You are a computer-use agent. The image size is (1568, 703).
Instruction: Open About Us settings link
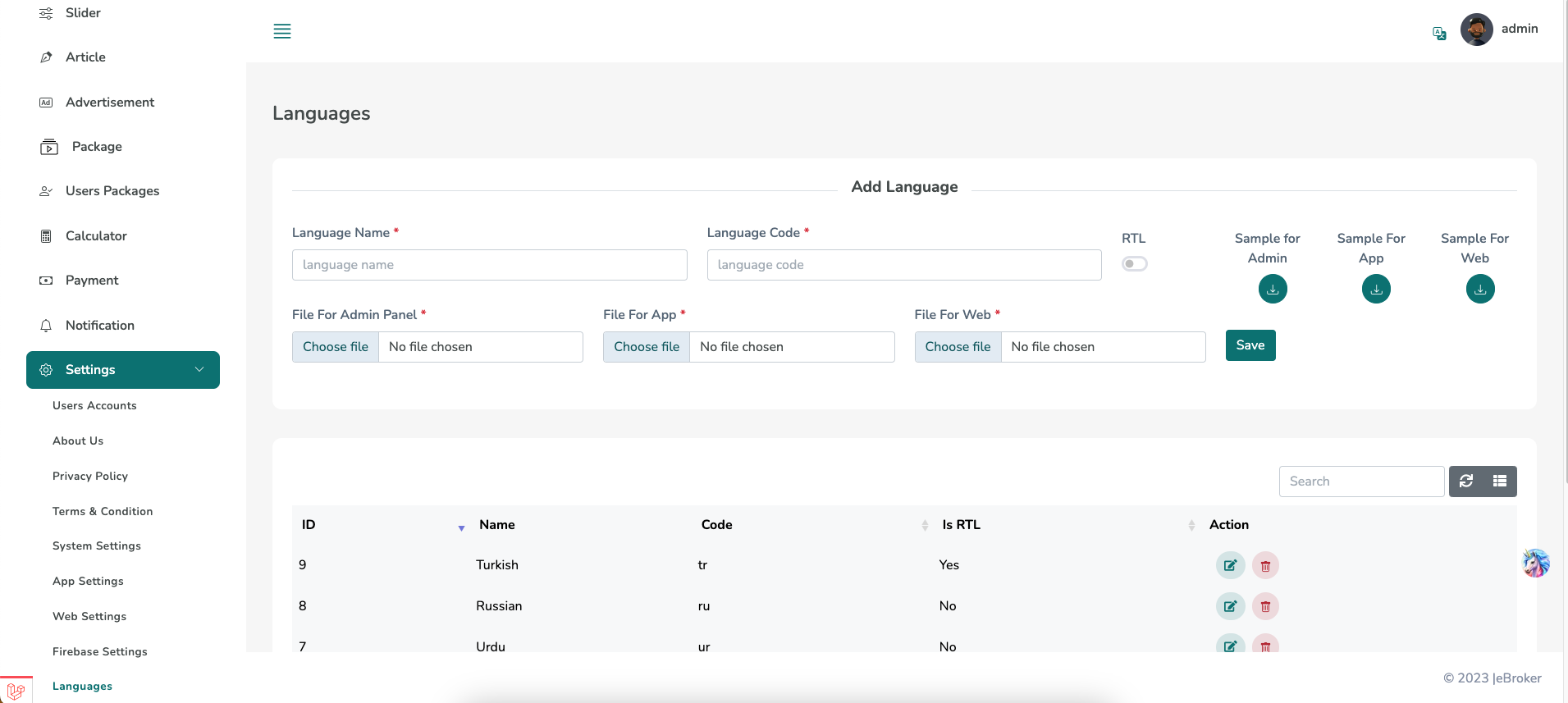pyautogui.click(x=78, y=441)
